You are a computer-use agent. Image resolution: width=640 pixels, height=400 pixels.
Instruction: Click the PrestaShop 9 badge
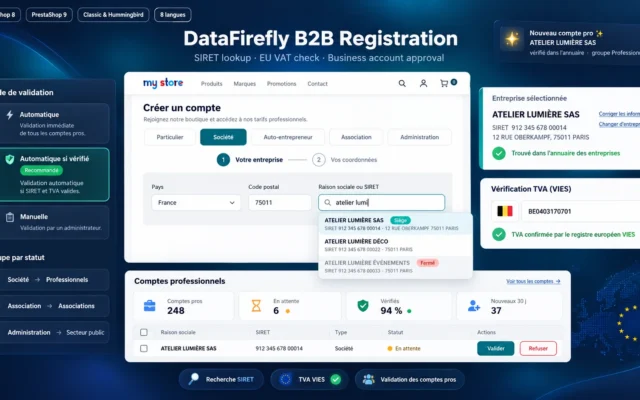click(x=49, y=15)
